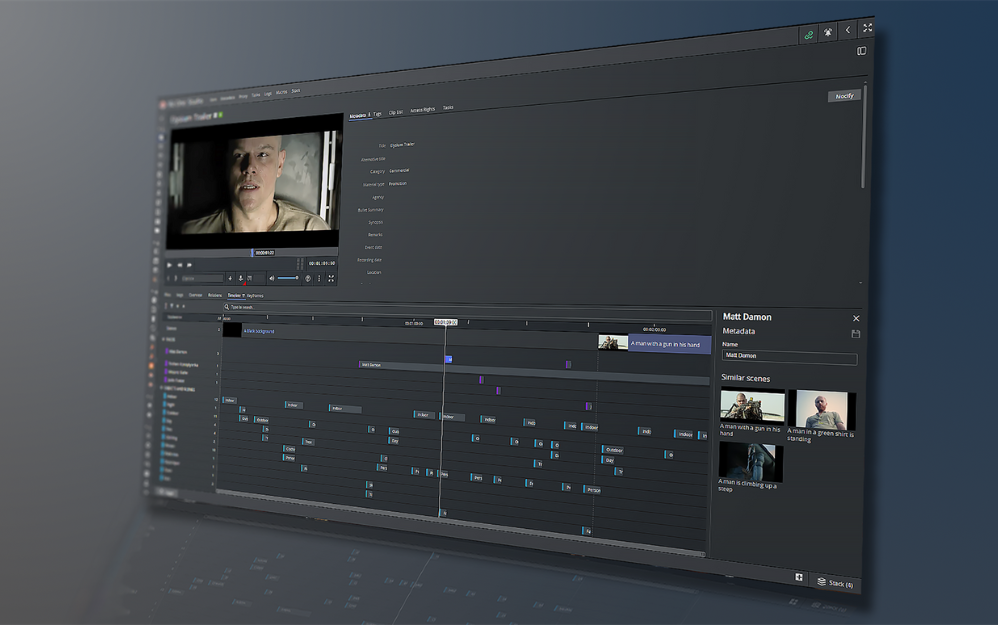Open the Tasks tab
Image resolution: width=998 pixels, height=625 pixels.
448,108
